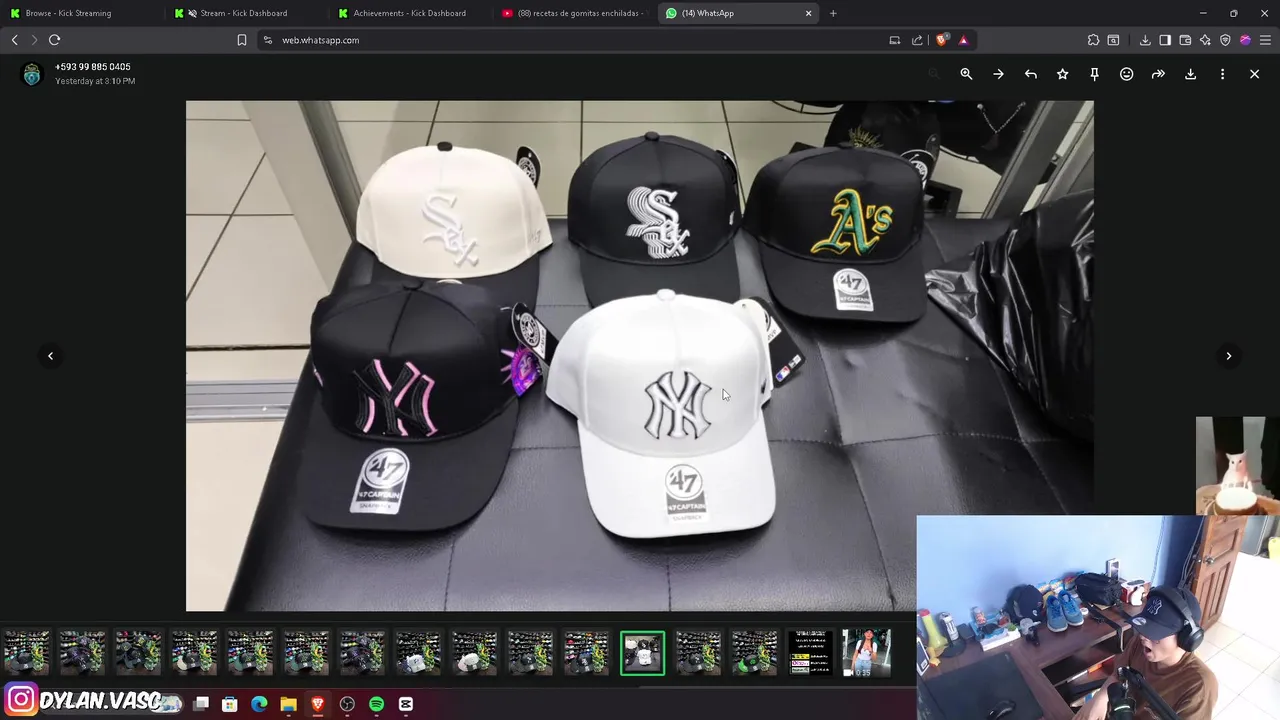
Task: Select the green-highlighted current thumbnail
Action: point(642,653)
